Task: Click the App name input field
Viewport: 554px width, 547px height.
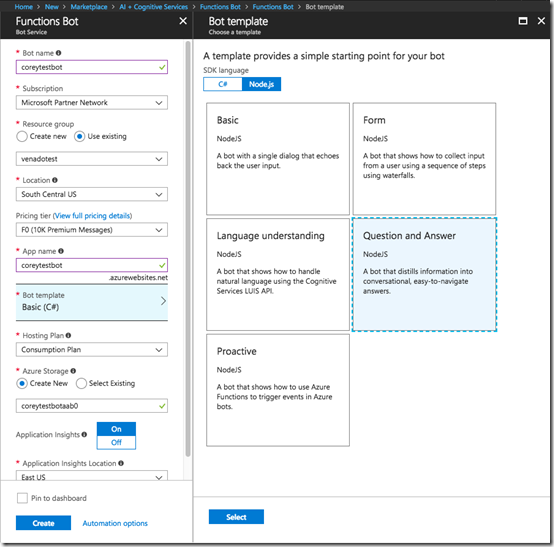Action: point(92,265)
